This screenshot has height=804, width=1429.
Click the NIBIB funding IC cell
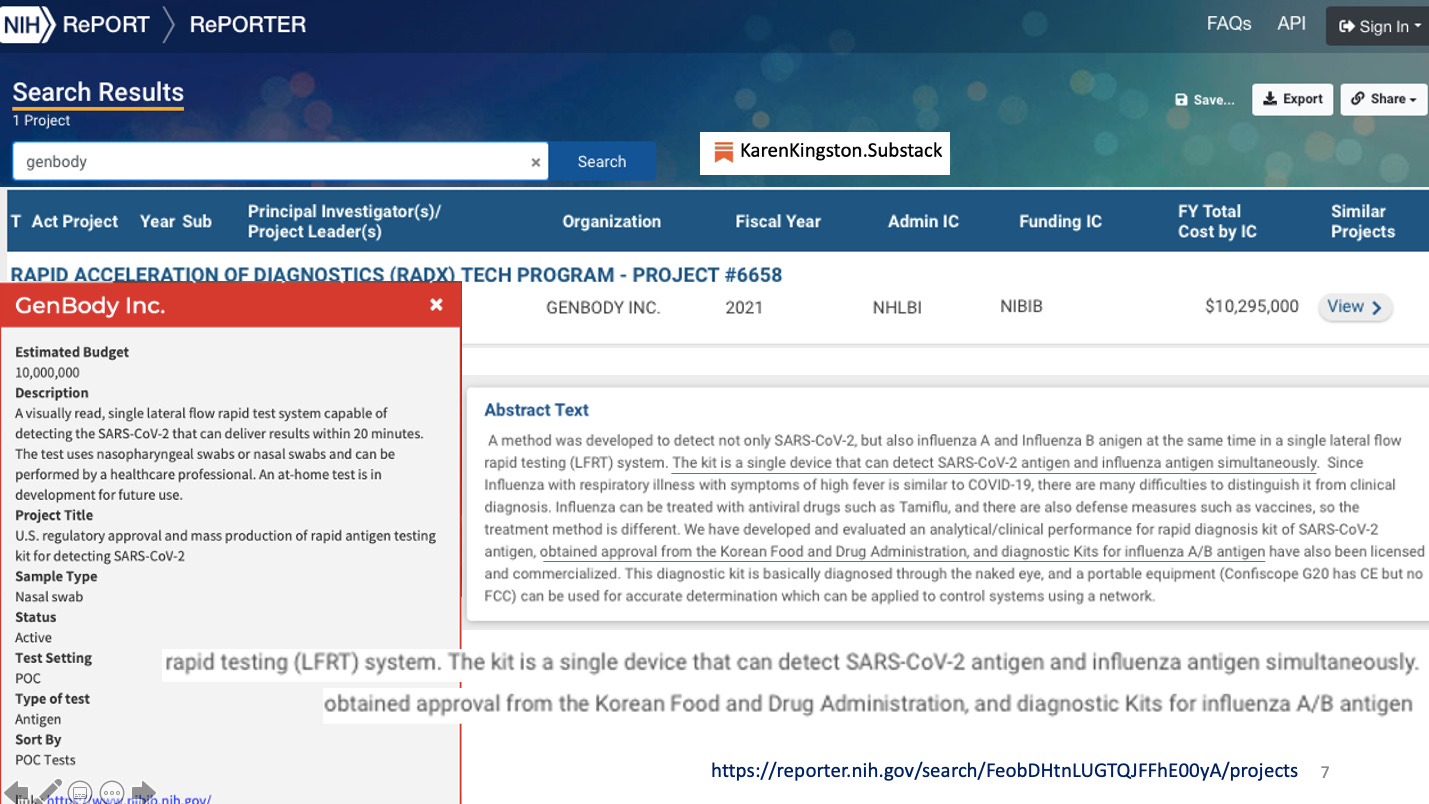tap(1021, 306)
